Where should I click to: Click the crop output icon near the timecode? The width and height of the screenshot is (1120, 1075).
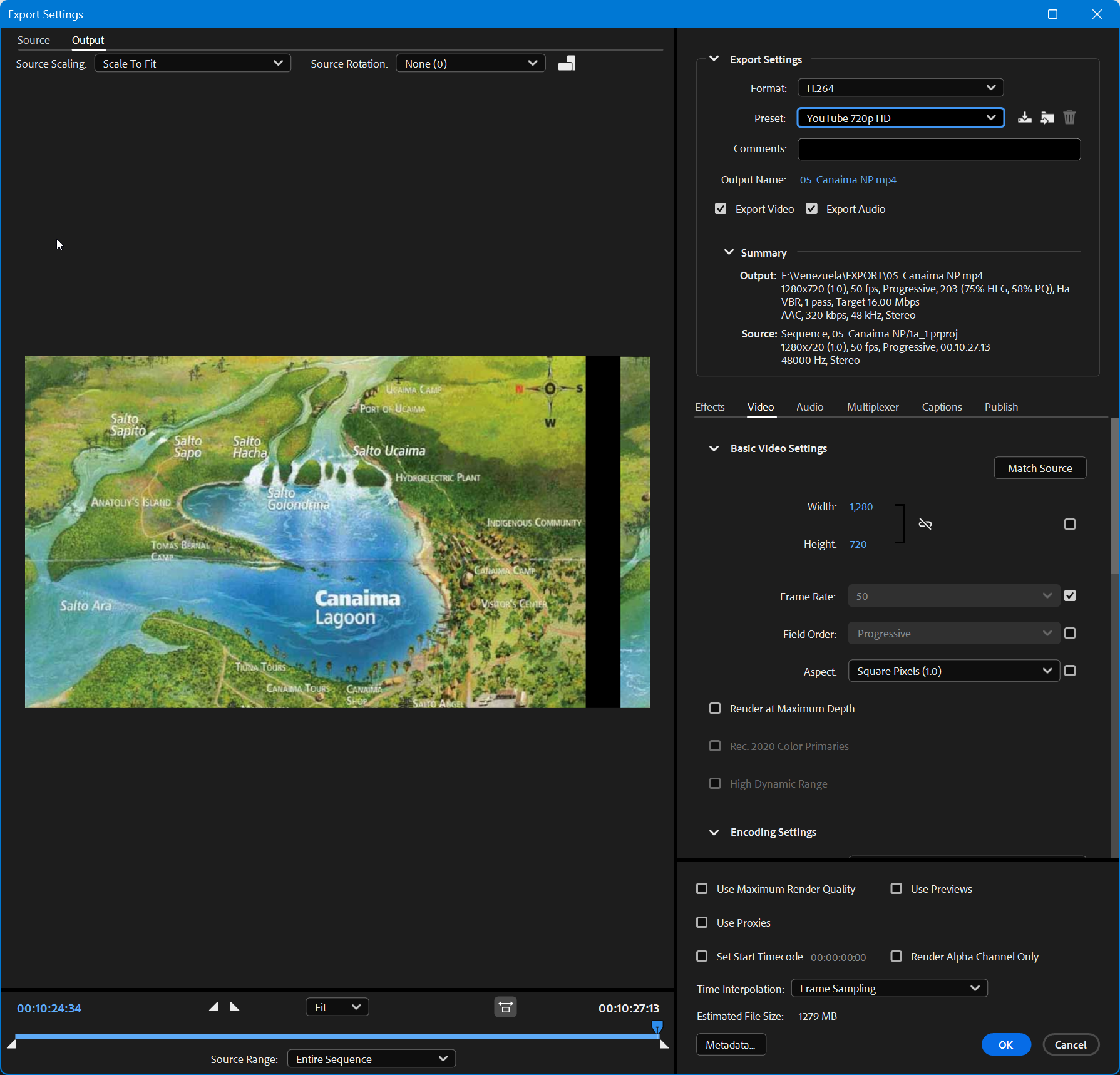tap(505, 1007)
